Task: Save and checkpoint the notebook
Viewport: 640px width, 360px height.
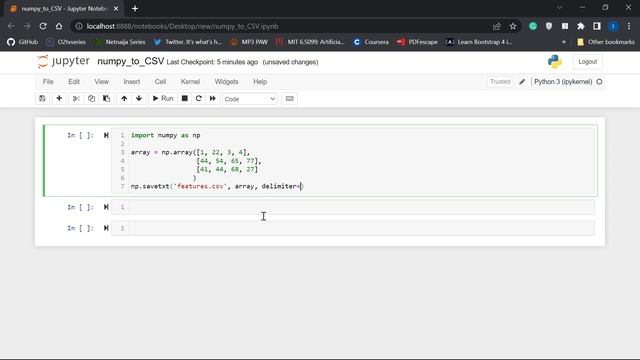Action: (42, 98)
